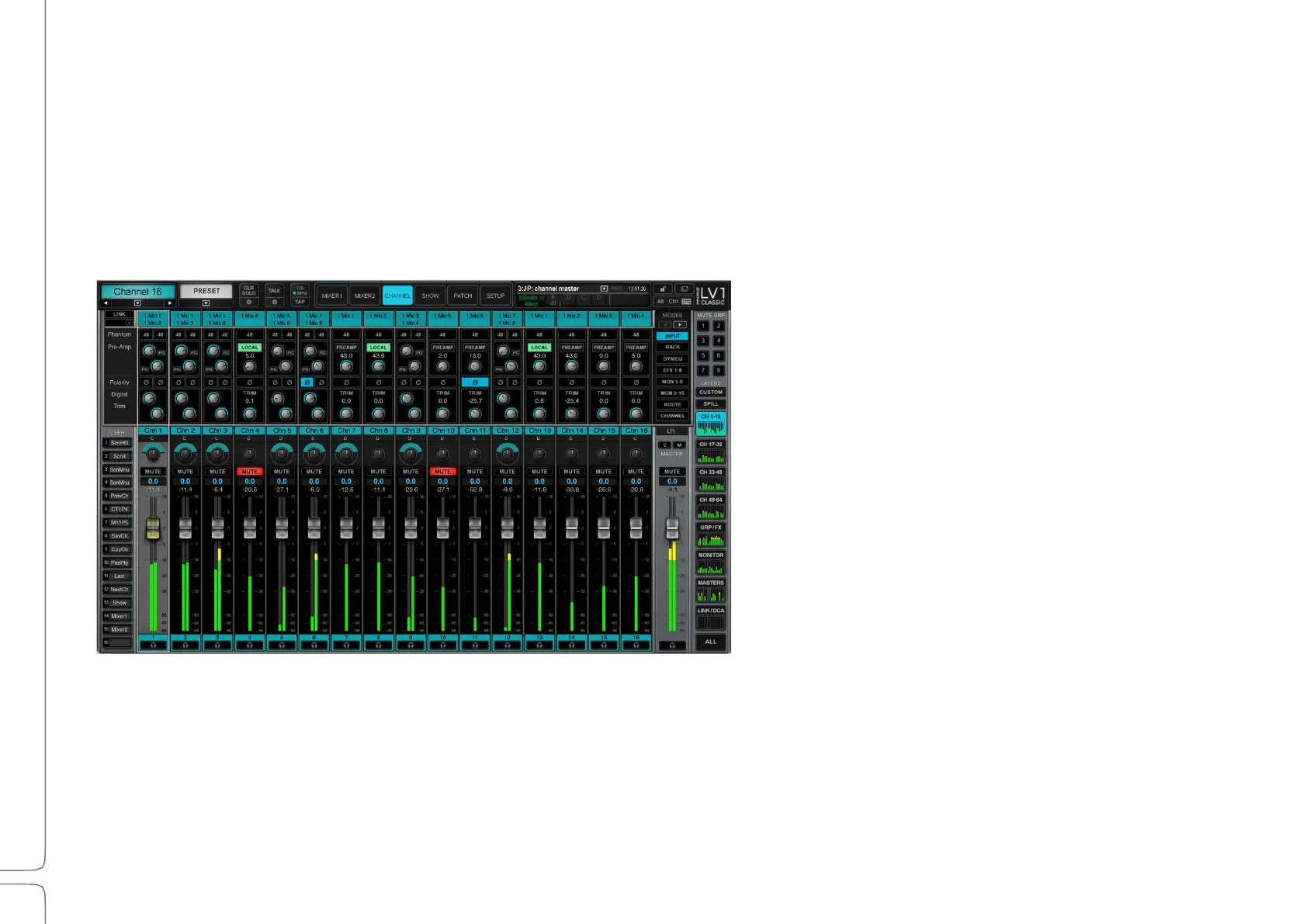Click the SPILL layer button

pos(710,403)
